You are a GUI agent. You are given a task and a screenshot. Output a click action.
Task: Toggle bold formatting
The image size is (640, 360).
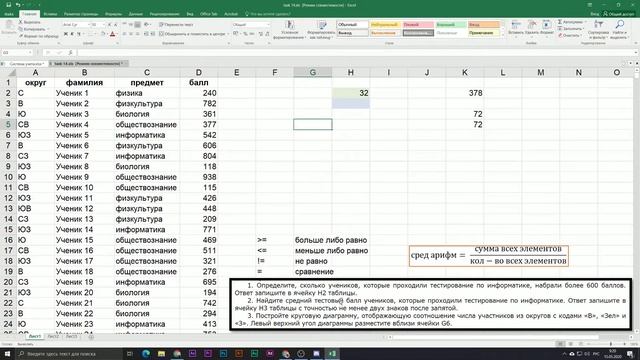[66, 34]
